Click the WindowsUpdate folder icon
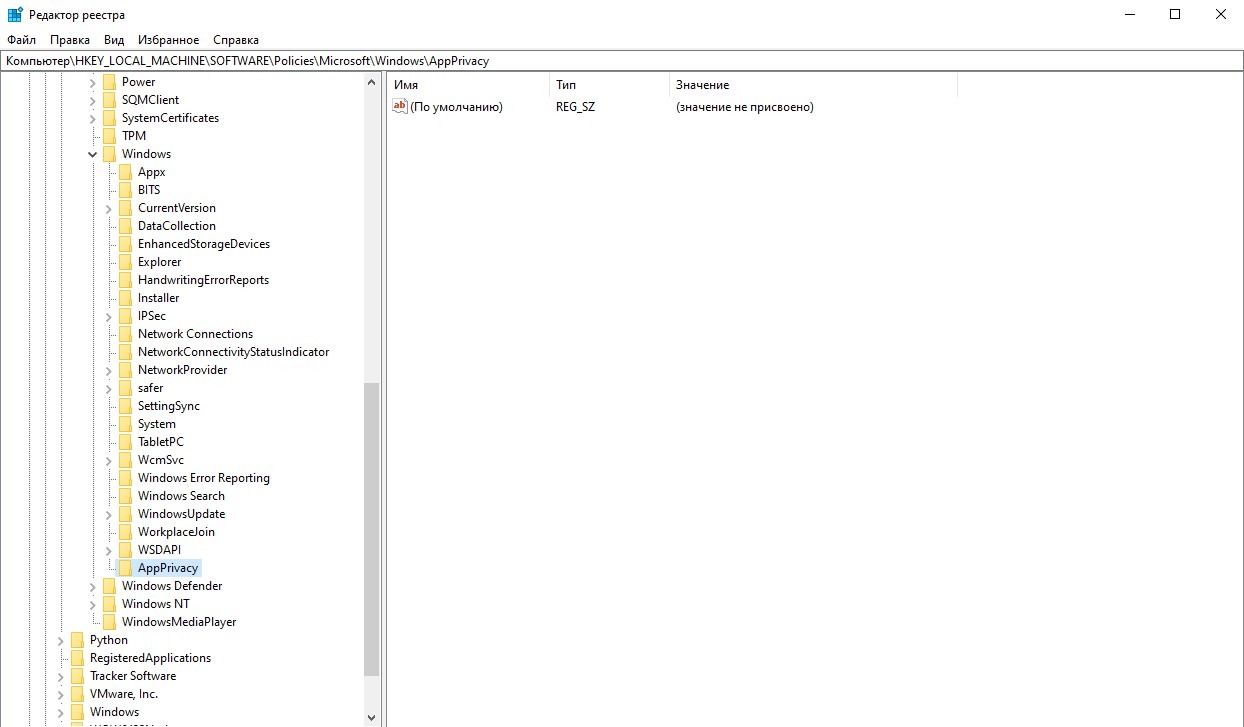 125,514
